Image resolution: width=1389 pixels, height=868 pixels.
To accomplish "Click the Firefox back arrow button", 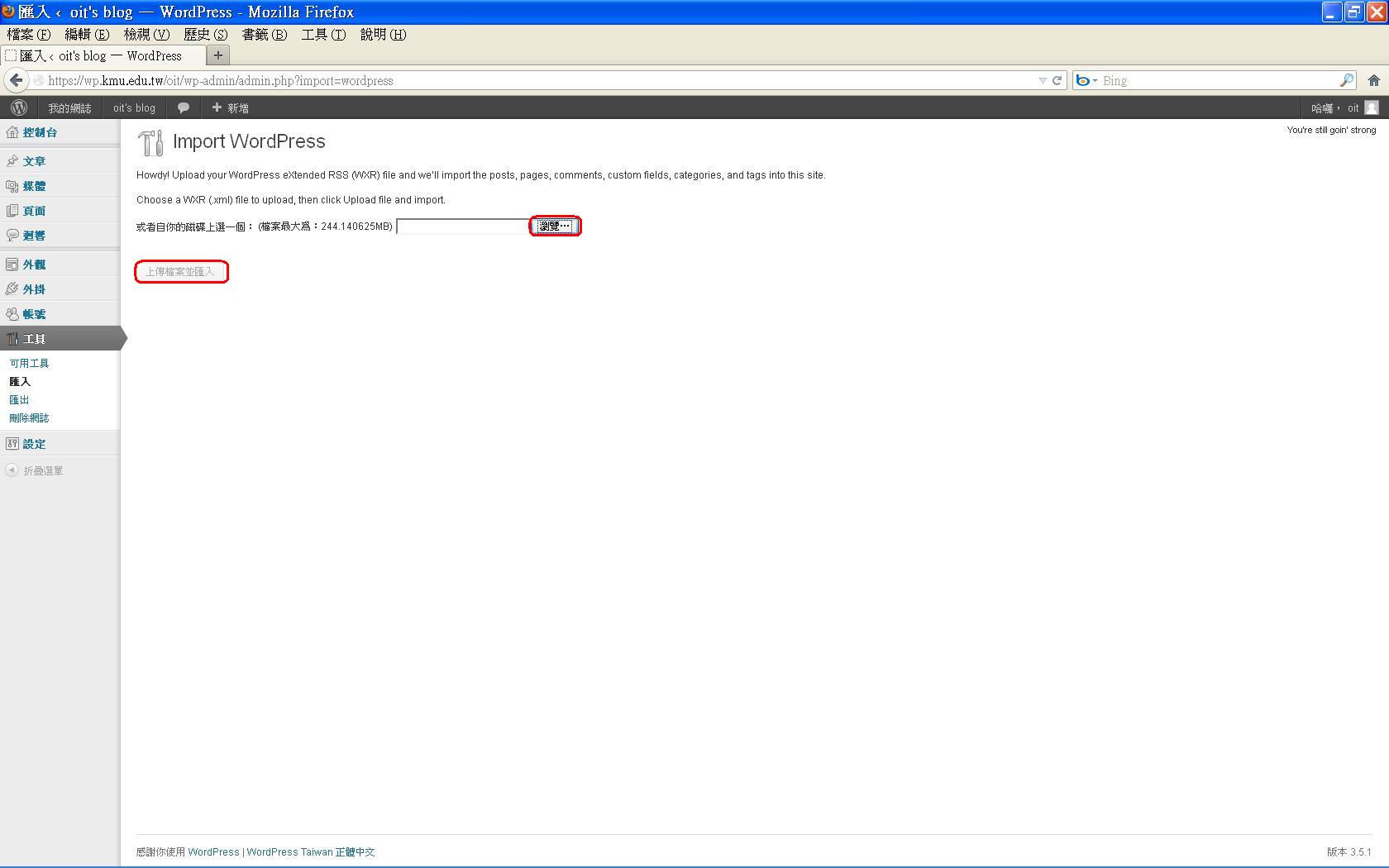I will (x=16, y=80).
